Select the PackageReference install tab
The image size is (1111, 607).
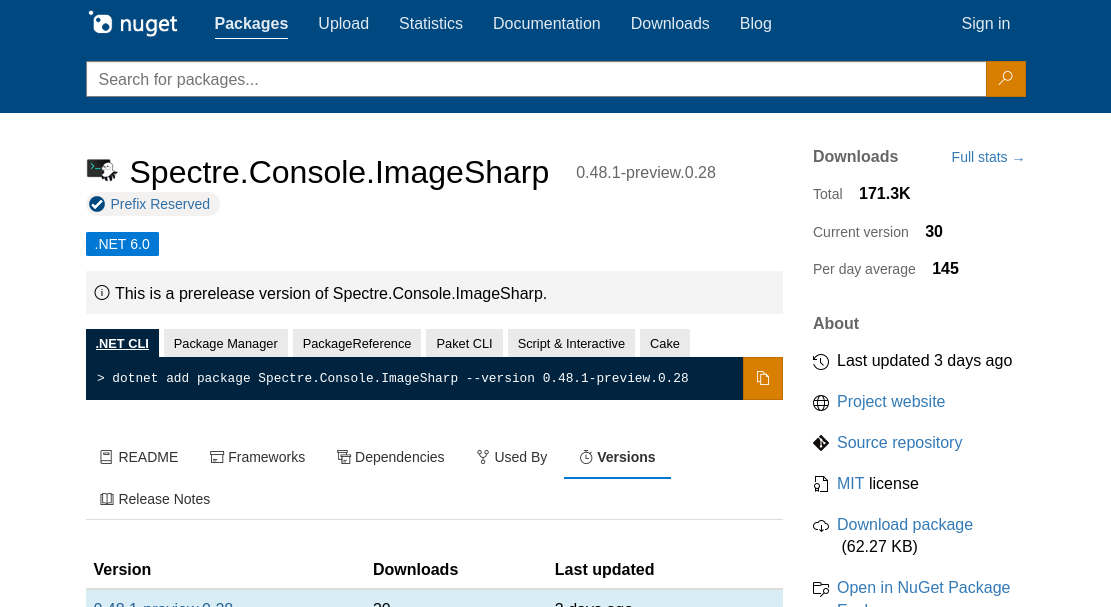pos(357,343)
